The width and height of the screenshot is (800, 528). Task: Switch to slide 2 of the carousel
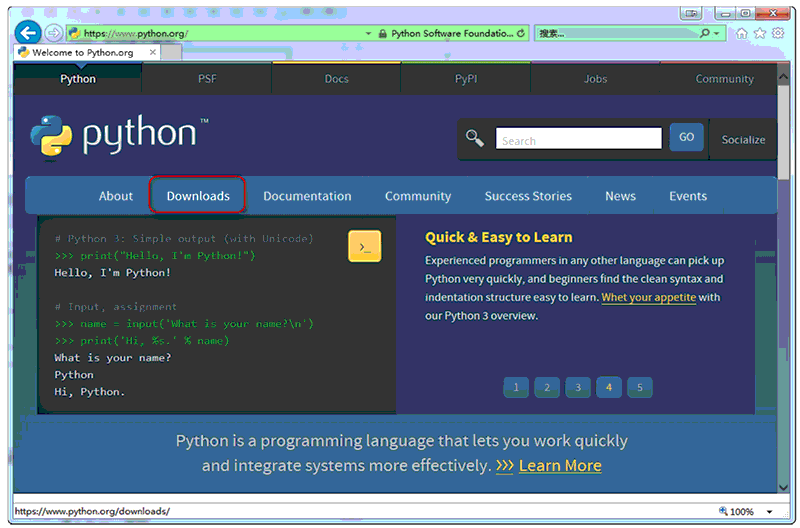[547, 387]
